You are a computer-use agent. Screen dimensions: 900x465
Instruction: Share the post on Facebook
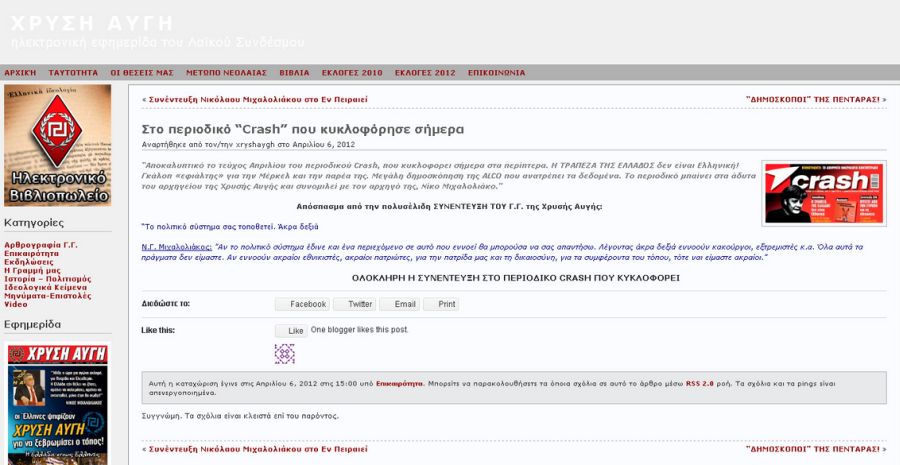pyautogui.click(x=302, y=304)
